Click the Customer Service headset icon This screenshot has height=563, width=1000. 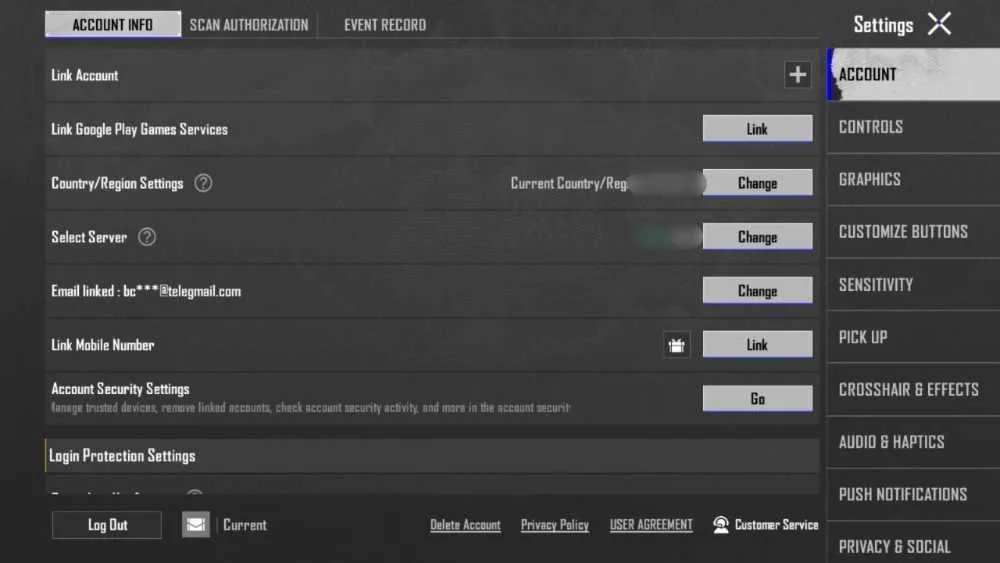tap(721, 525)
